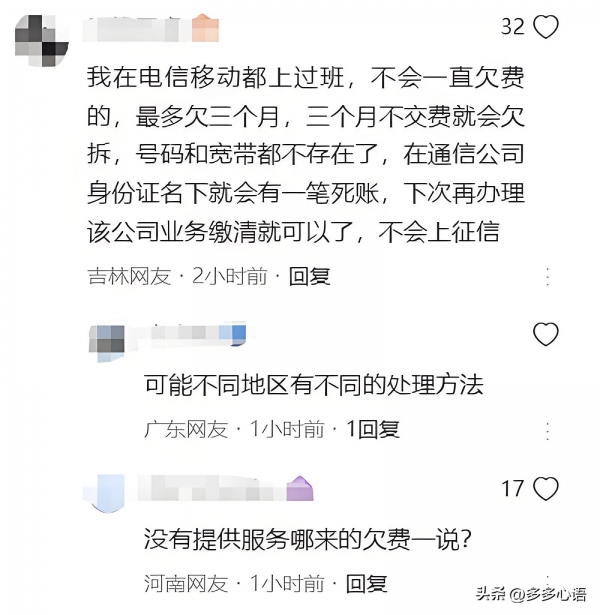
Task: Click the orange badge beside the first username
Action: 205,27
